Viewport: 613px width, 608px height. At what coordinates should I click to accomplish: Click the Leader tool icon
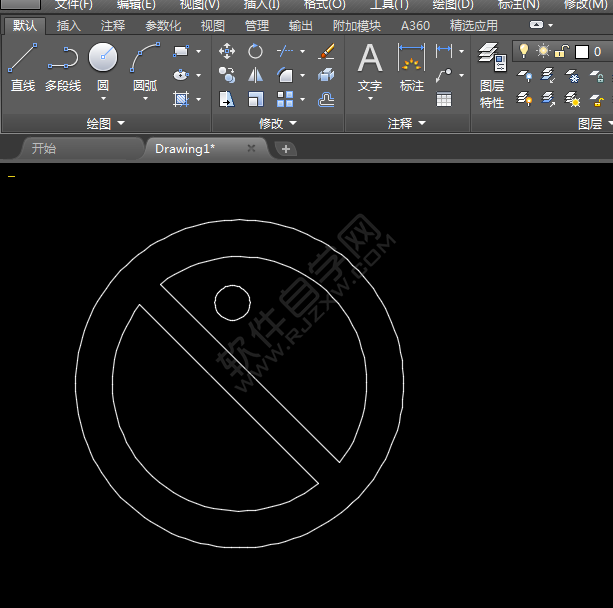(x=444, y=75)
